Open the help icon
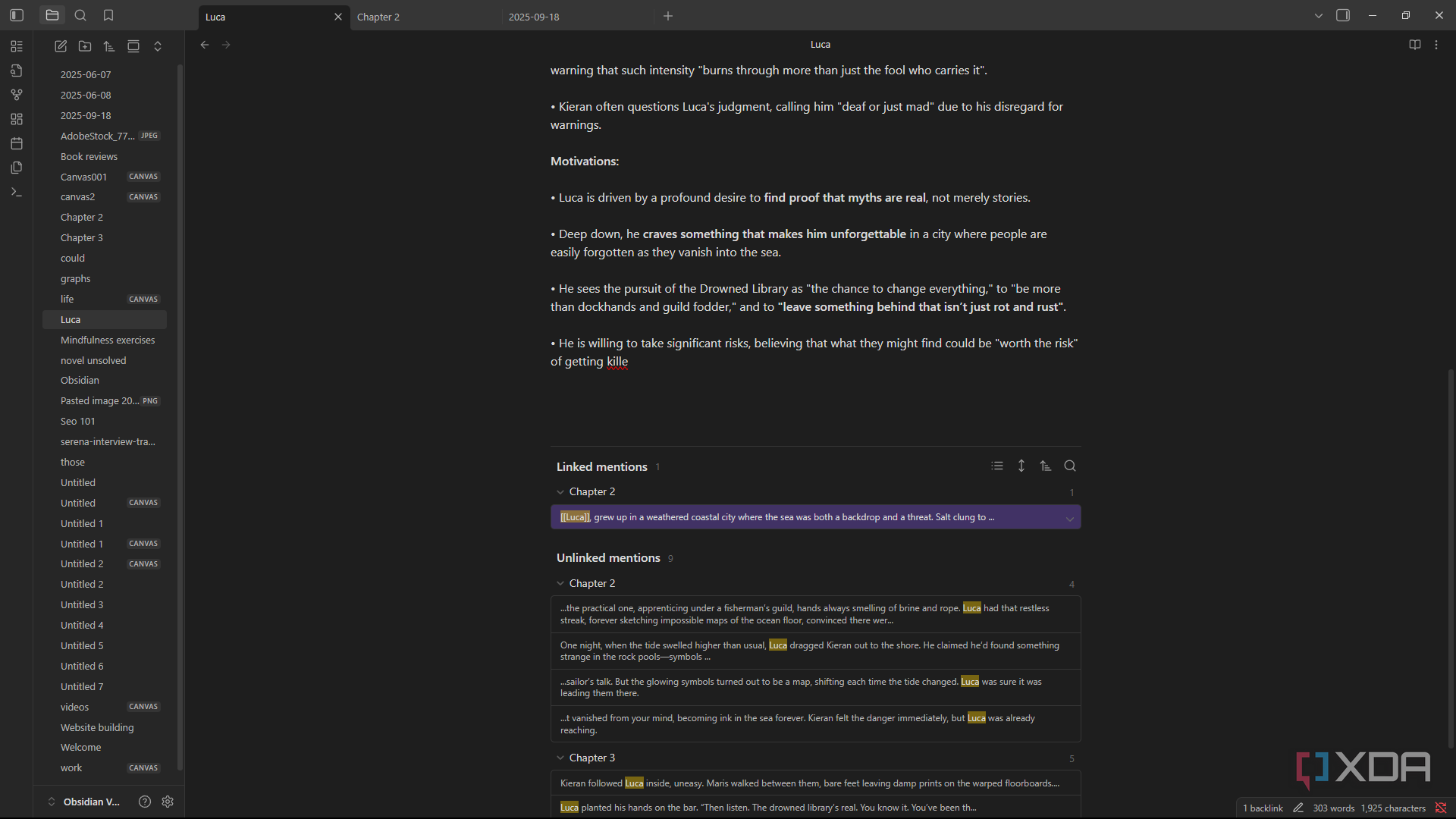 pyautogui.click(x=145, y=802)
